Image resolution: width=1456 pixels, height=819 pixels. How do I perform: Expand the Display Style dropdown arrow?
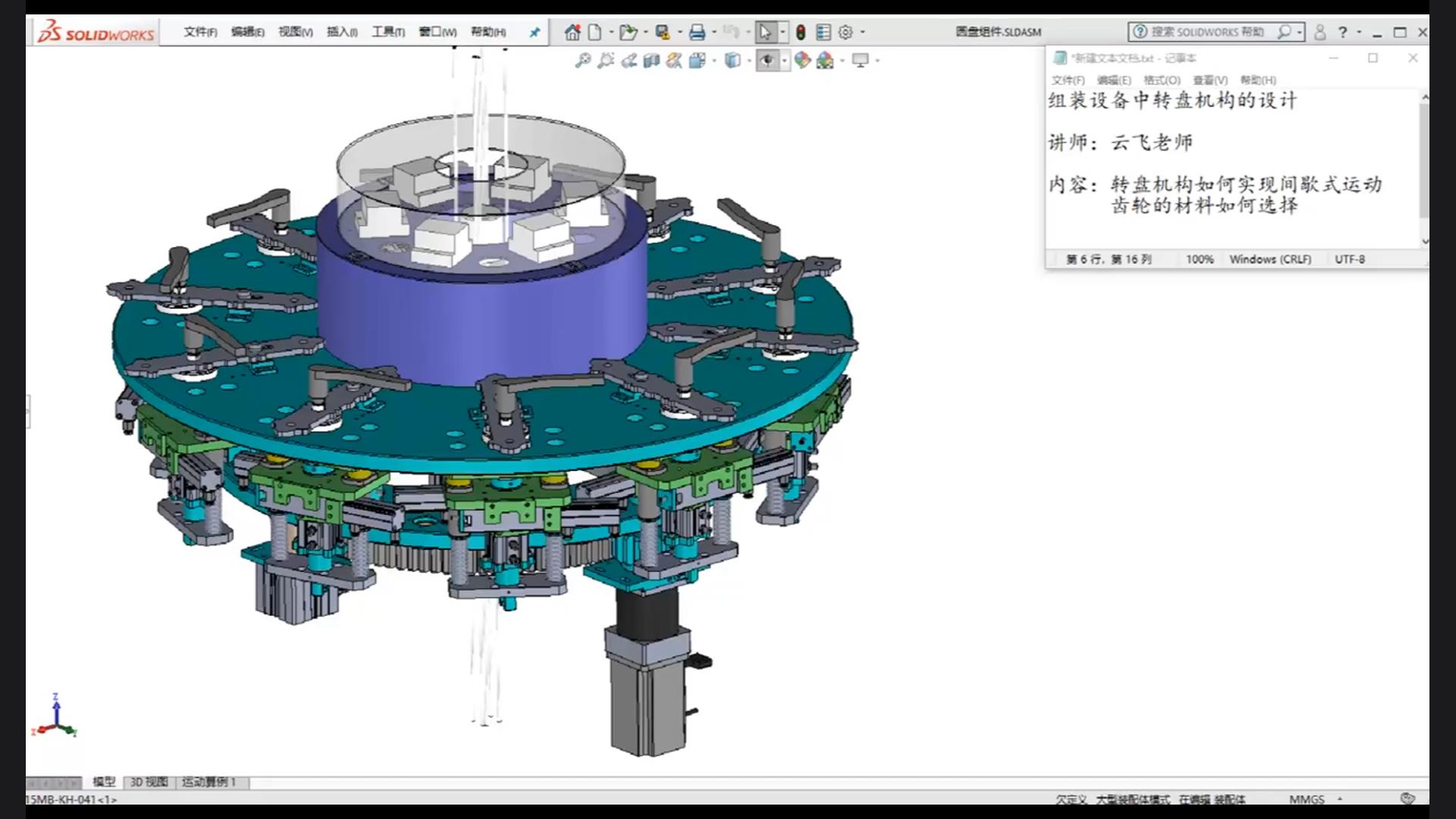749,61
